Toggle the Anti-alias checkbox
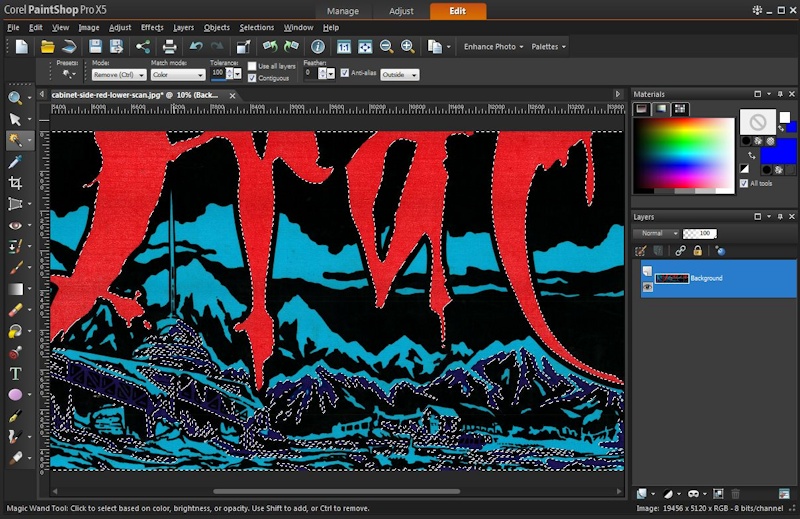 tap(344, 73)
